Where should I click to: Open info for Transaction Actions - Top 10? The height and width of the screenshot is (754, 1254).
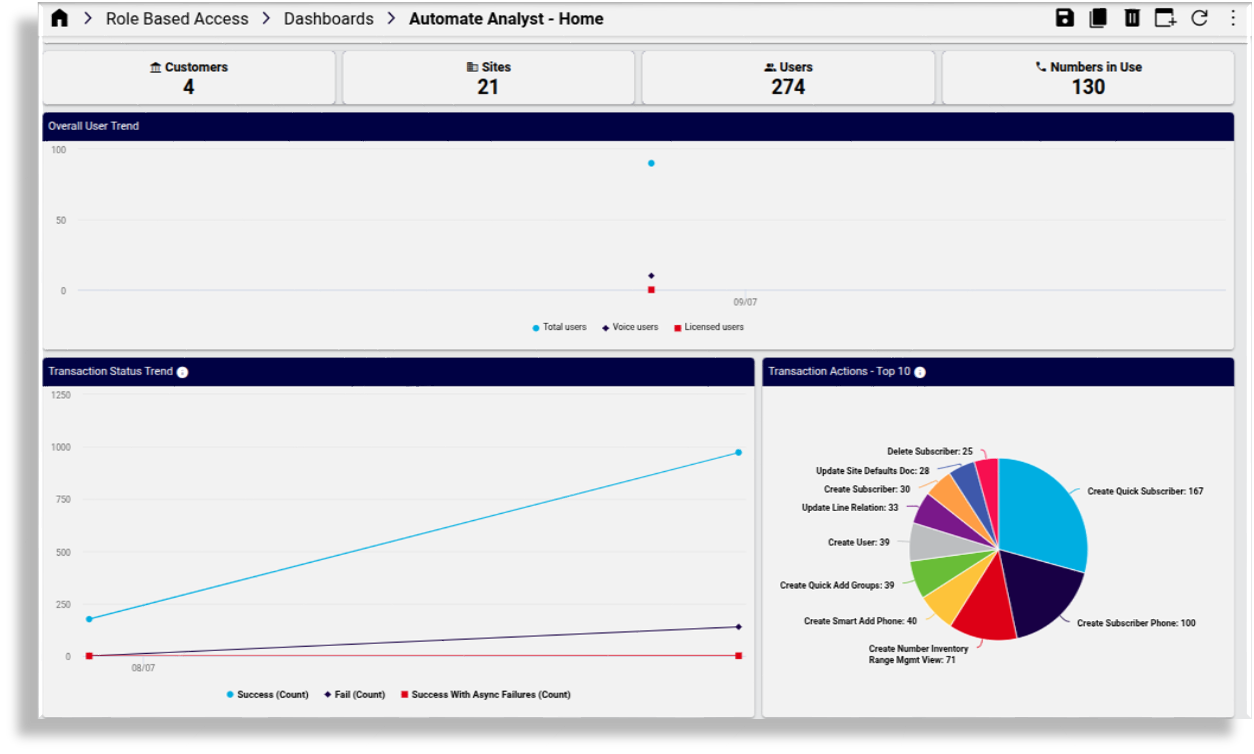click(x=919, y=372)
